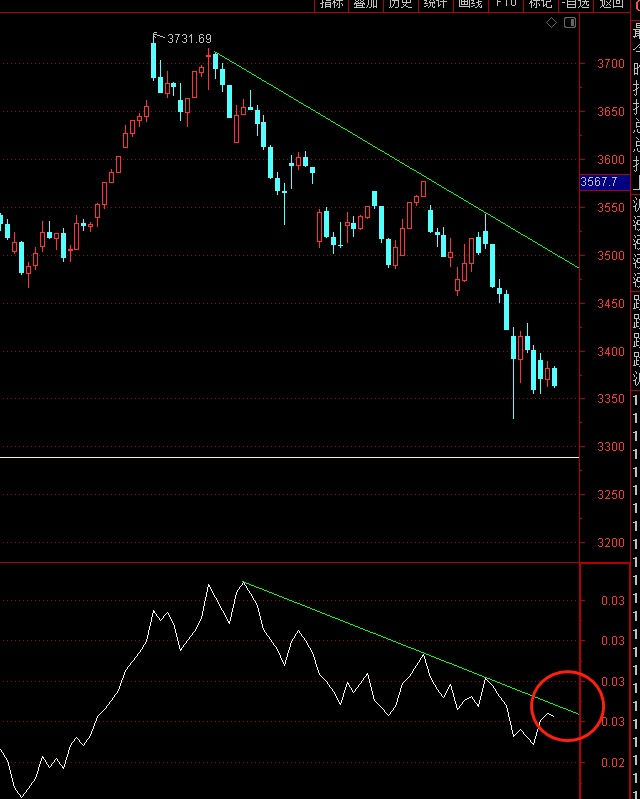
Task: Click the 3200 price axis label
Action: tap(611, 542)
